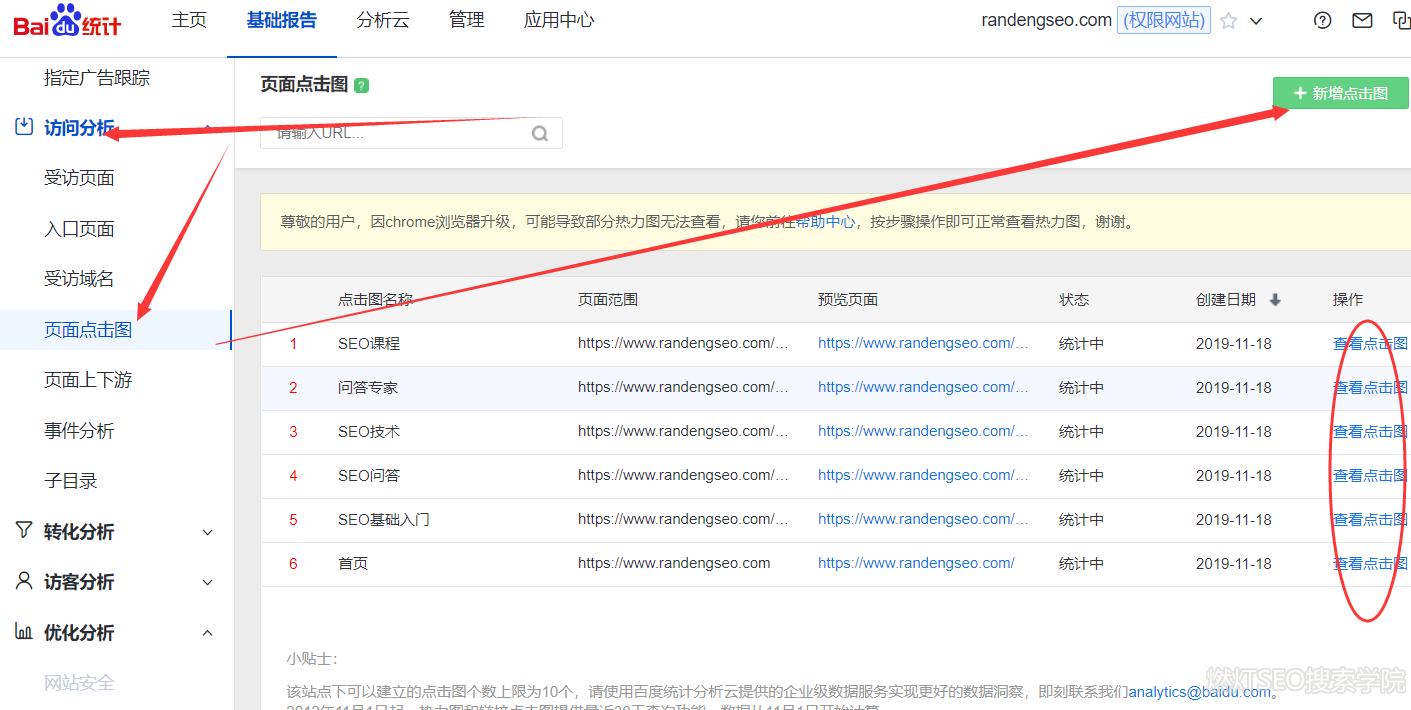Open the 应用中心 tab

[x=559, y=20]
